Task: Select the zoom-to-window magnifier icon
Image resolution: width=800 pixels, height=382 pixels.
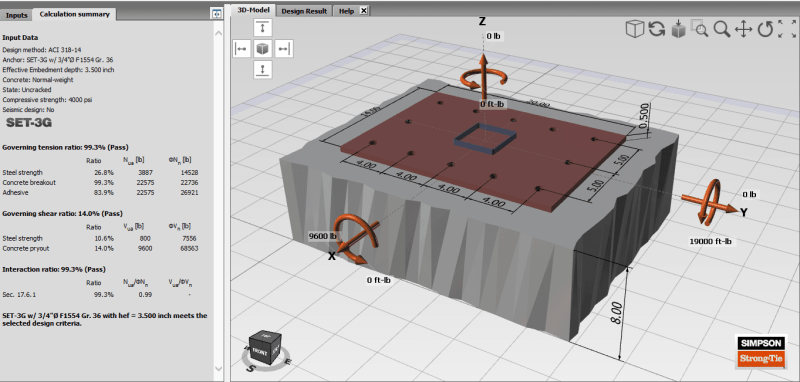Action: tap(699, 29)
